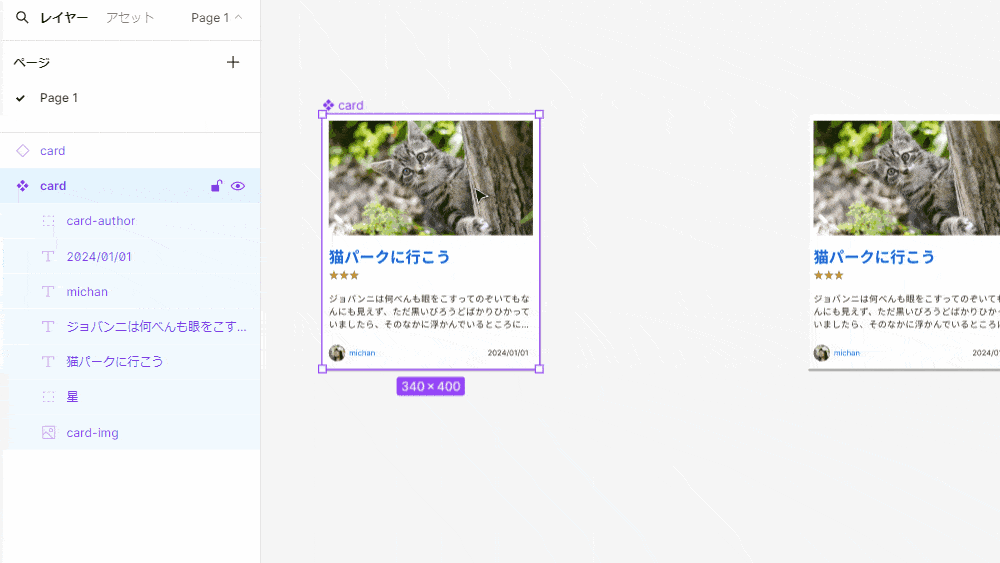1000x563 pixels.
Task: Click the four-diamond component icon of selected card
Action: coord(23,186)
